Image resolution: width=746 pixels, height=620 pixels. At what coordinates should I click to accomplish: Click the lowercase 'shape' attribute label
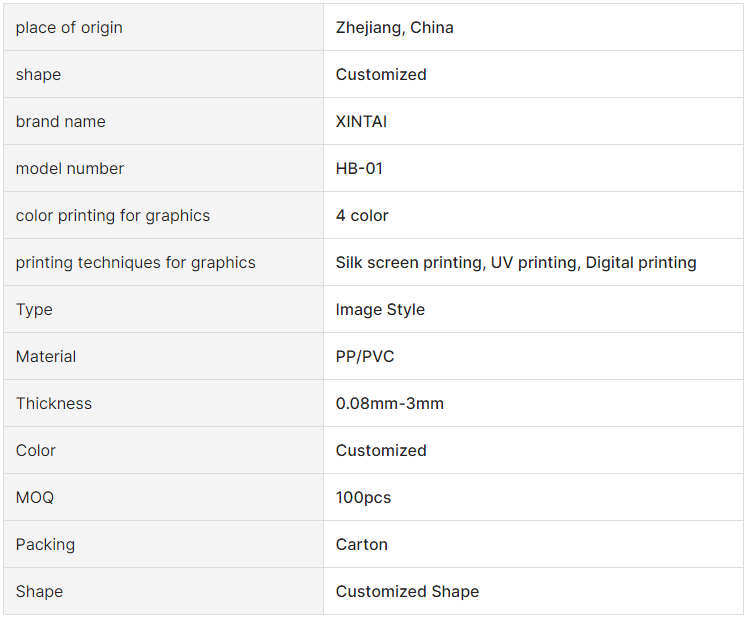39,75
